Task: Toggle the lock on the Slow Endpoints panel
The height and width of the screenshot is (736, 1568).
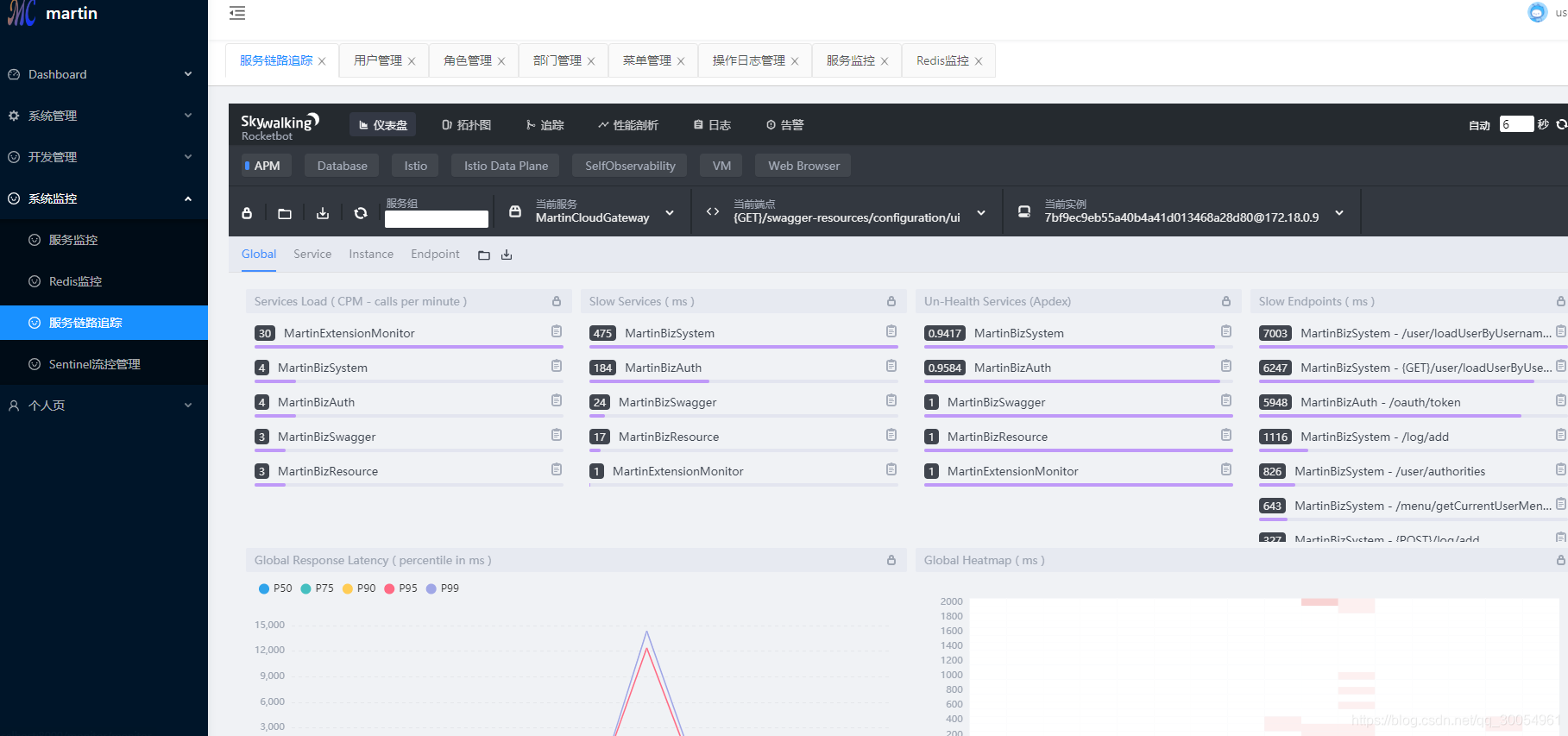Action: [1560, 301]
